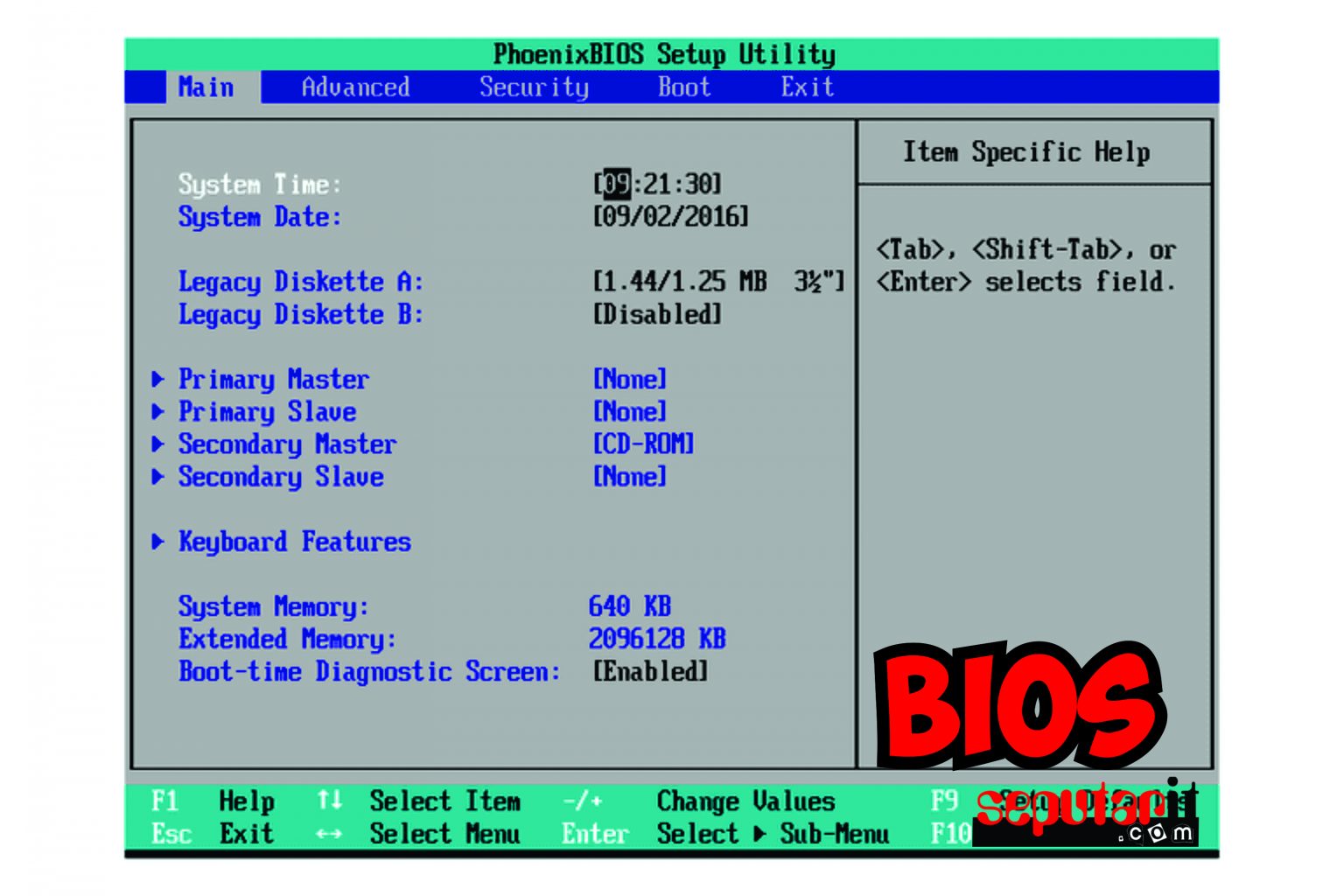Click the System Date value 09/02/2016
The height and width of the screenshot is (896, 1344).
[671, 217]
